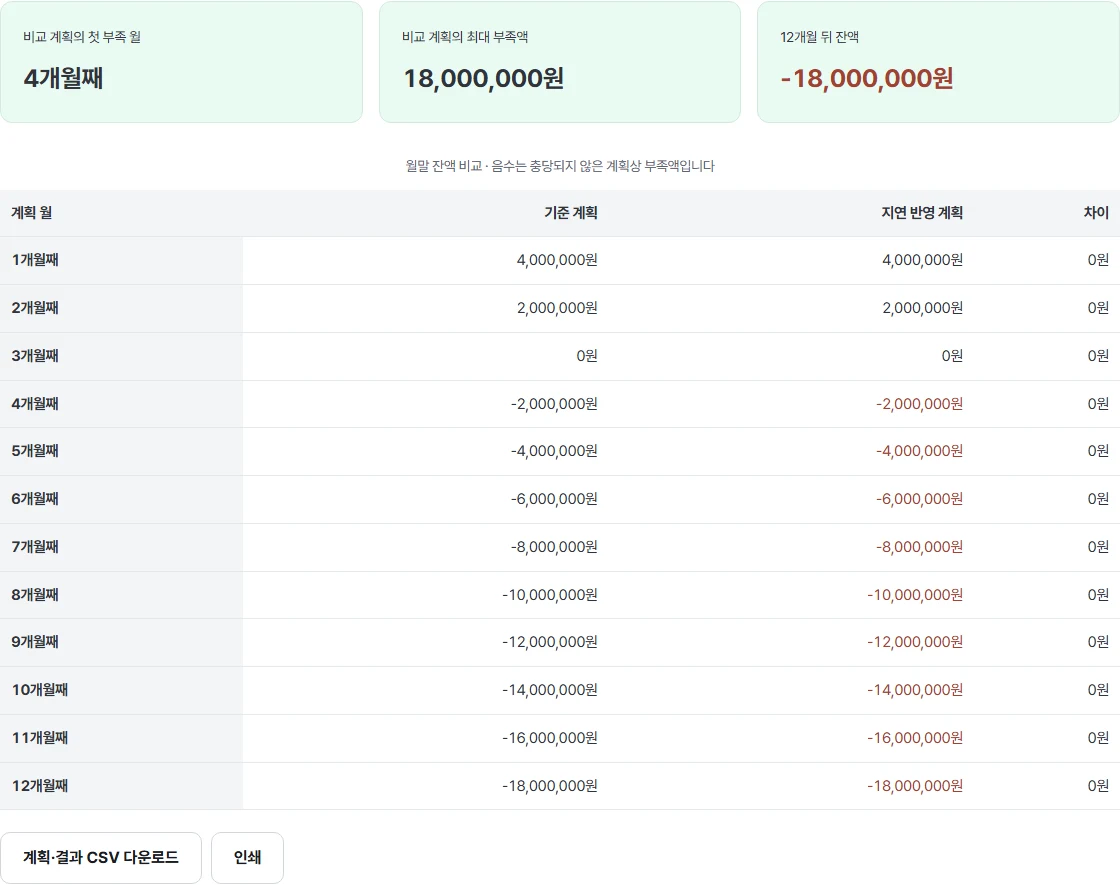Click the red -10,000,000원 지연 반영 cell
The height and width of the screenshot is (885, 1120).
coord(915,594)
